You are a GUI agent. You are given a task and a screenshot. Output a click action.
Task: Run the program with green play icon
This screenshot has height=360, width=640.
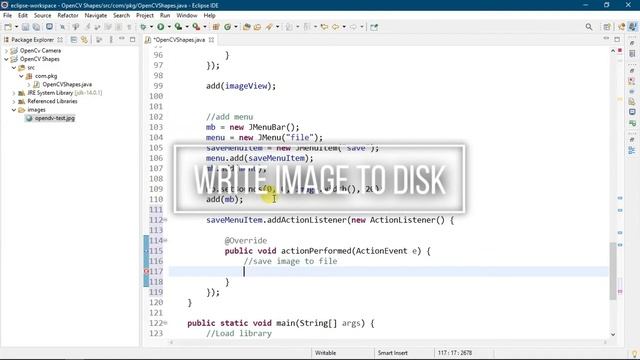(x=161, y=27)
